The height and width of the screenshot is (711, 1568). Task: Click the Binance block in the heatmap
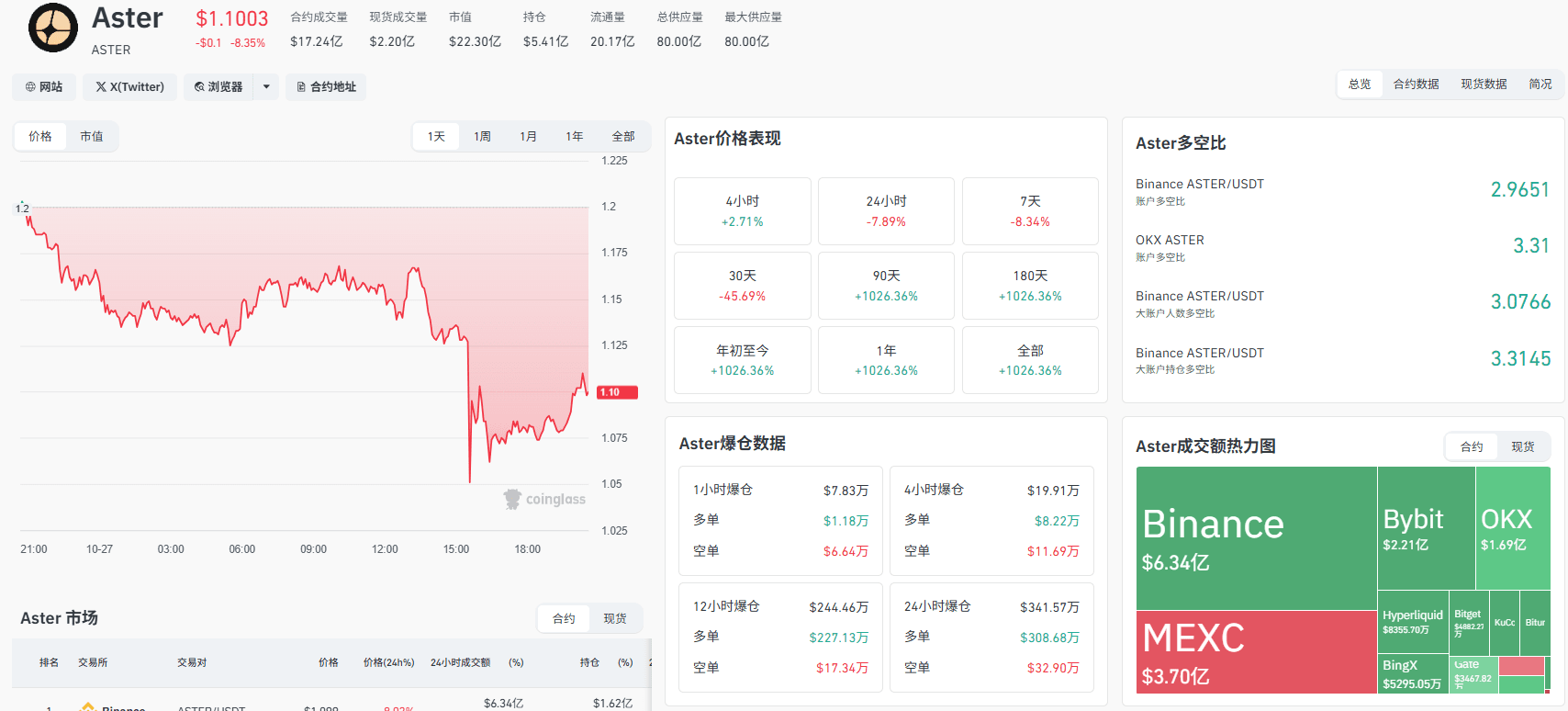click(1256, 538)
